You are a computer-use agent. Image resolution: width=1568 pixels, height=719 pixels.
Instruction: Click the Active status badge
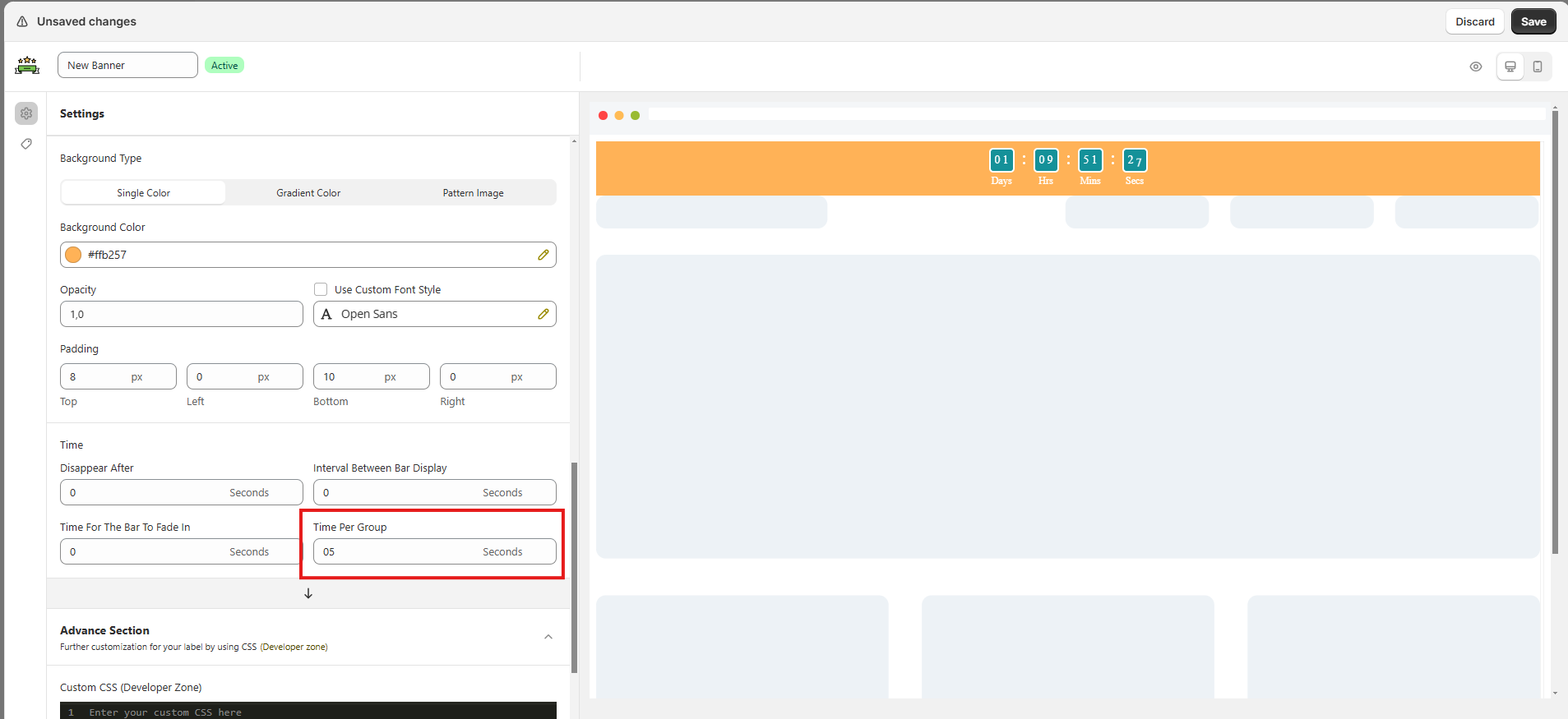pos(224,66)
